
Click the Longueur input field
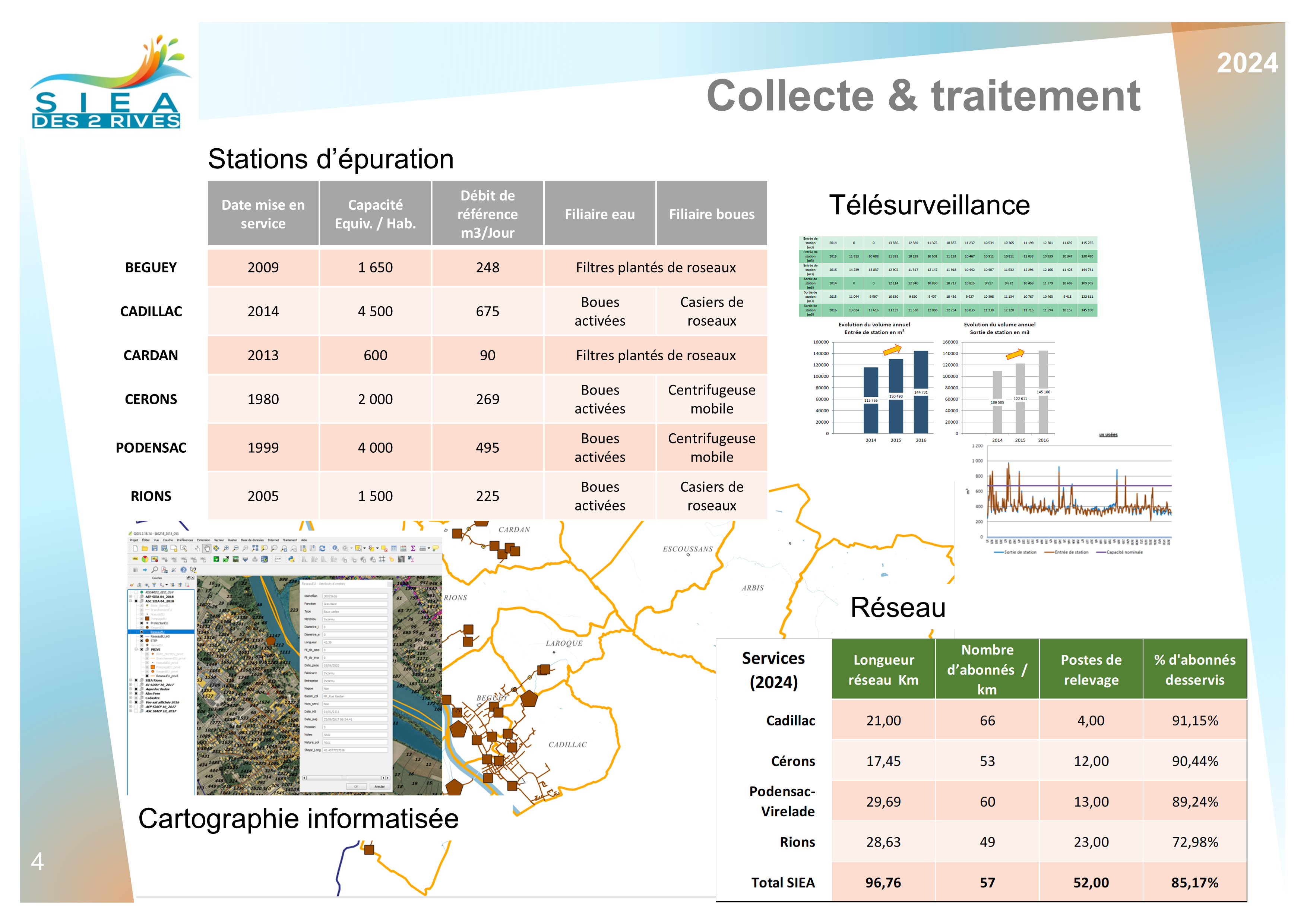(355, 642)
